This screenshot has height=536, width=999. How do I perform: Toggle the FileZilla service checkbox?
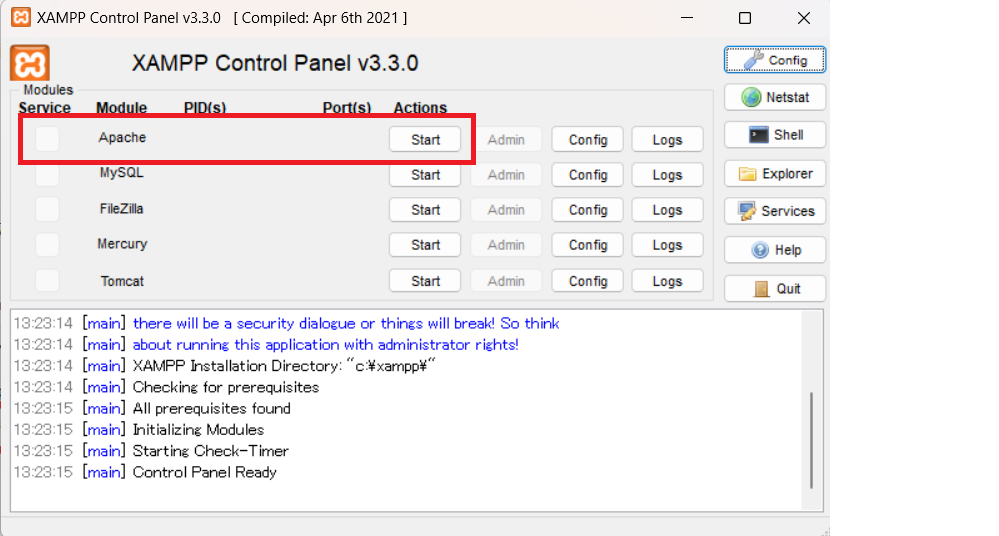[47, 209]
